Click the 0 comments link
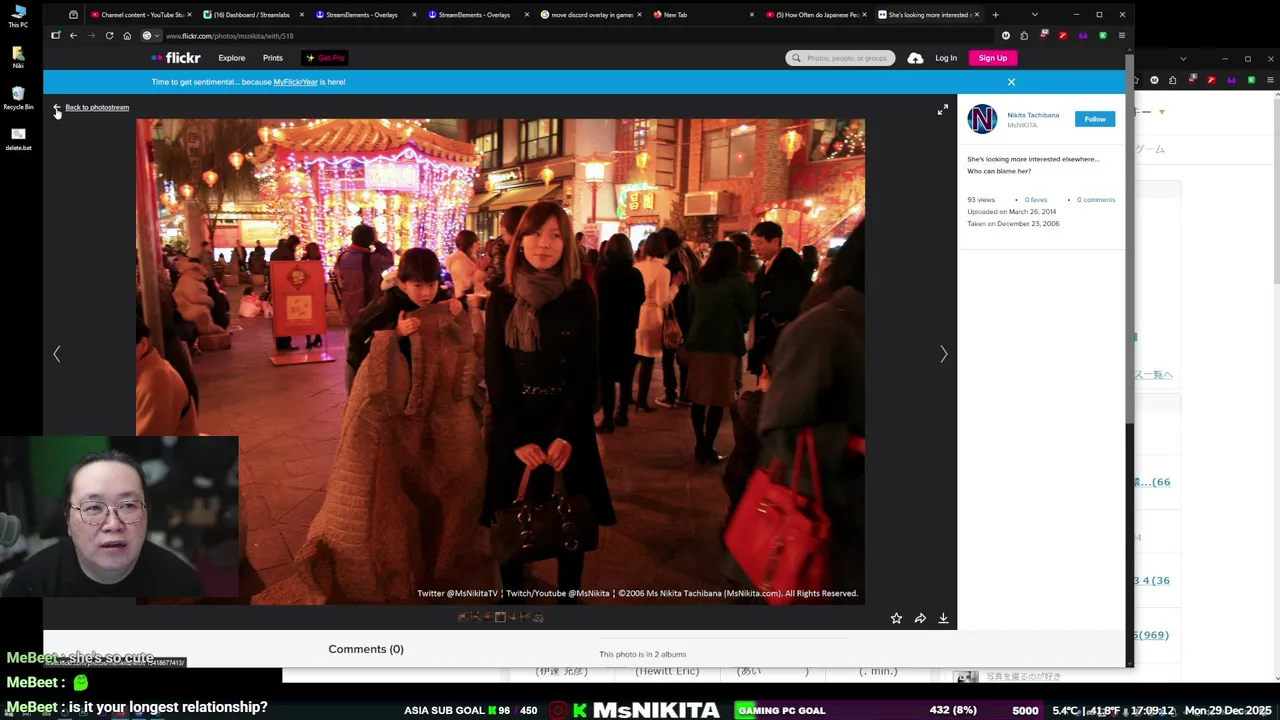 [x=1096, y=200]
